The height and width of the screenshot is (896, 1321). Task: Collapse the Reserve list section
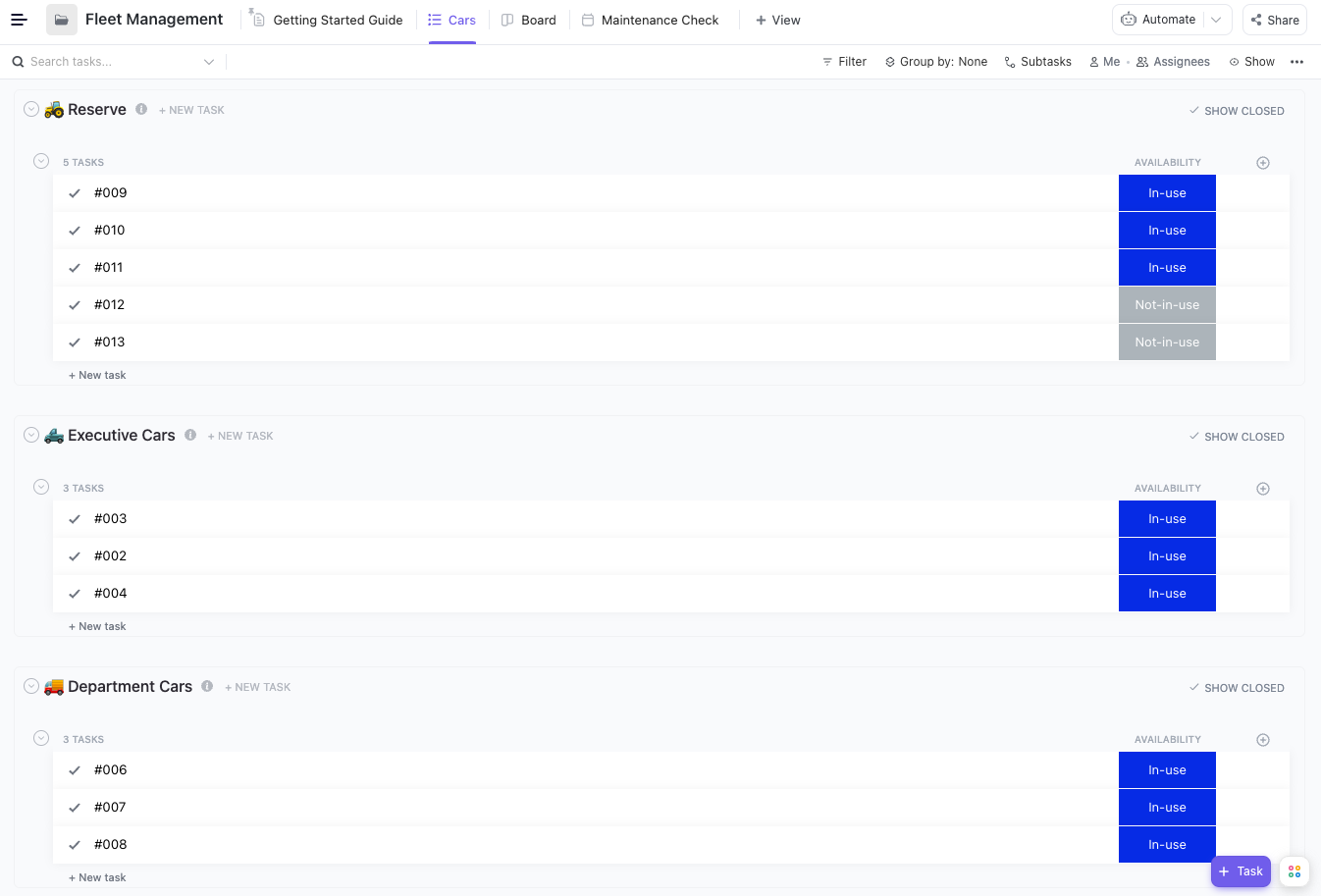pos(31,110)
